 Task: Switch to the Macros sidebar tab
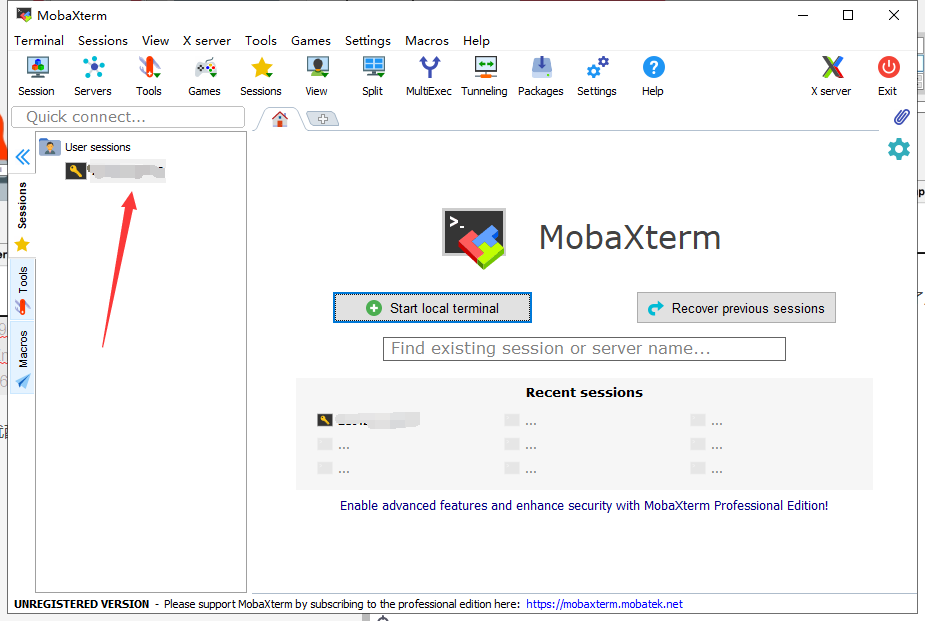click(x=22, y=356)
